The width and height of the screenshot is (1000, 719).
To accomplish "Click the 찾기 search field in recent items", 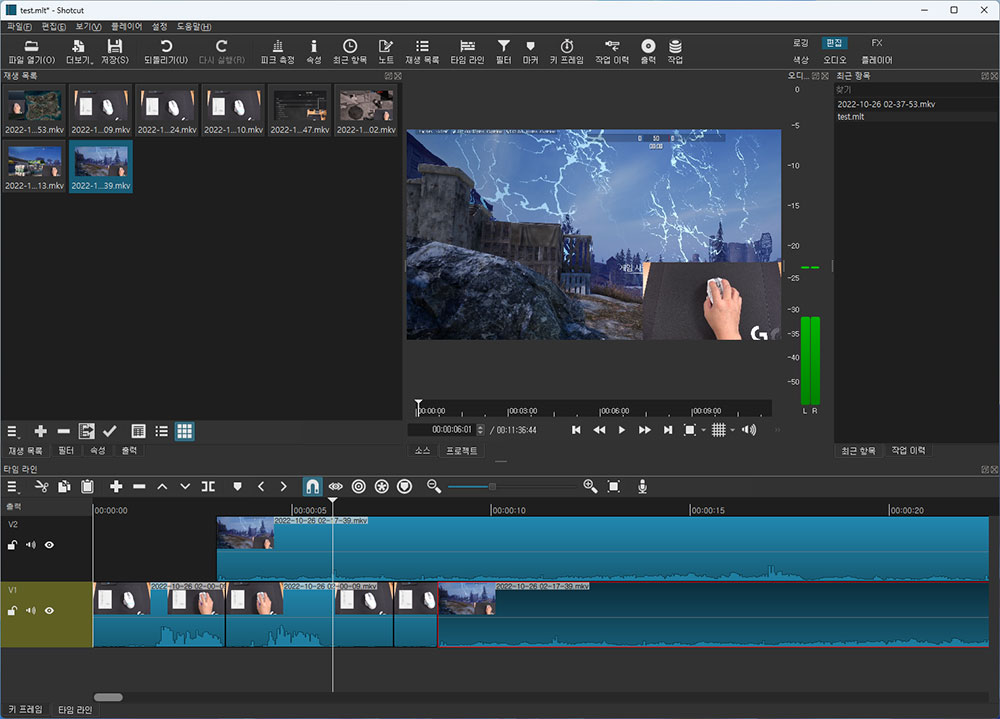I will pyautogui.click(x=915, y=90).
